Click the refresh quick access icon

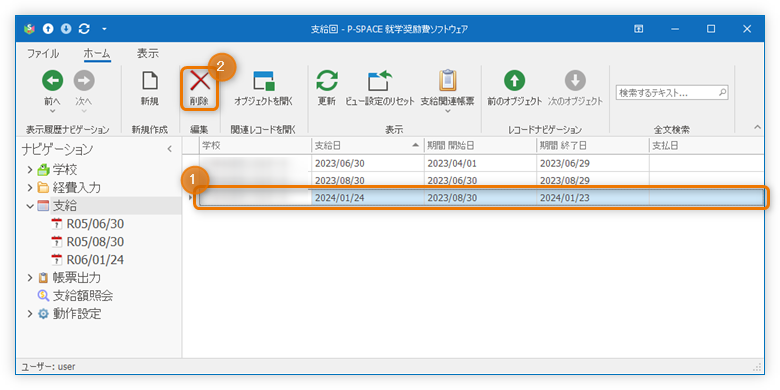point(85,29)
